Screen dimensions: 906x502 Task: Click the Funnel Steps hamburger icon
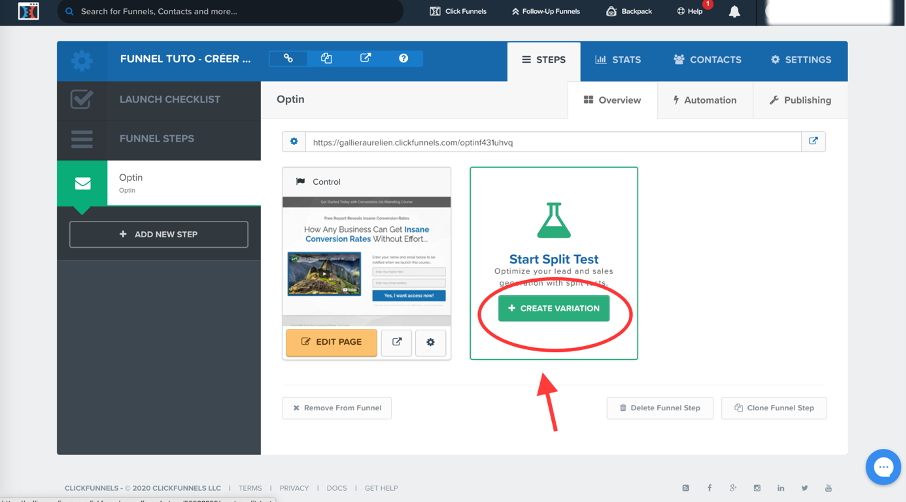pos(81,139)
